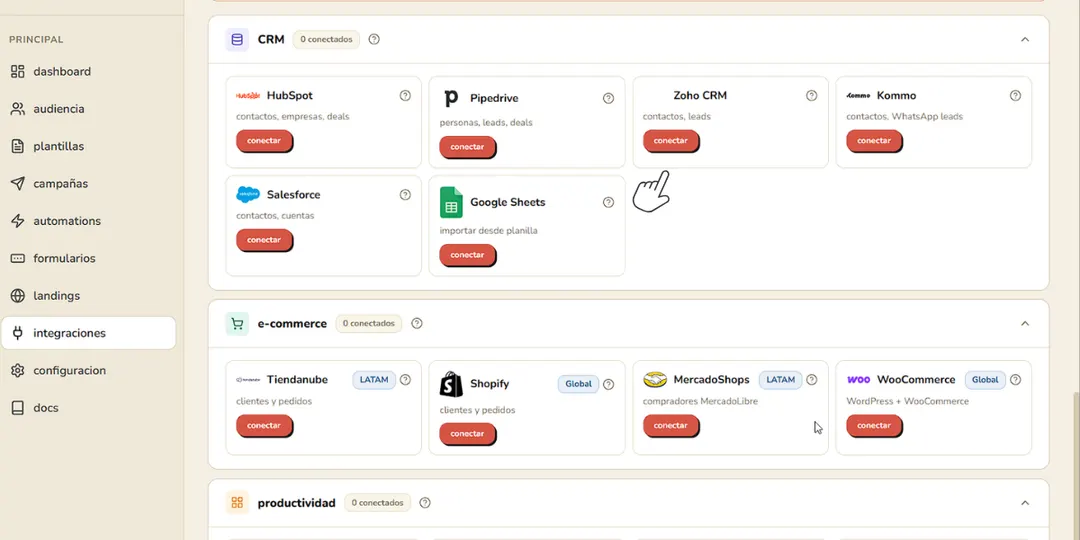Click help icon next to e-commerce heading
Image resolution: width=1080 pixels, height=540 pixels.
click(x=417, y=324)
